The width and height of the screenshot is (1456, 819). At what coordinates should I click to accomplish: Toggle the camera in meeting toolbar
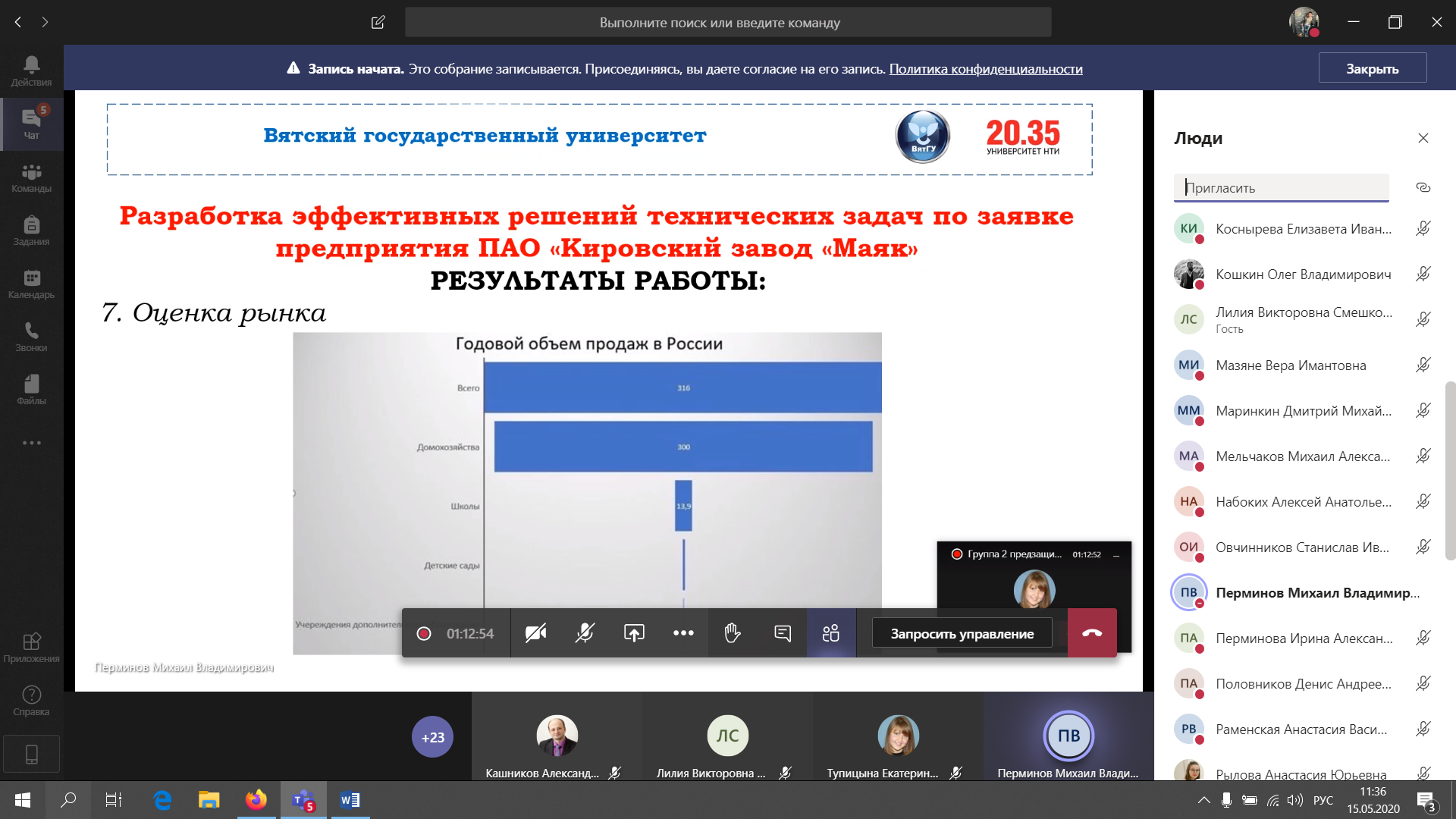coord(536,633)
